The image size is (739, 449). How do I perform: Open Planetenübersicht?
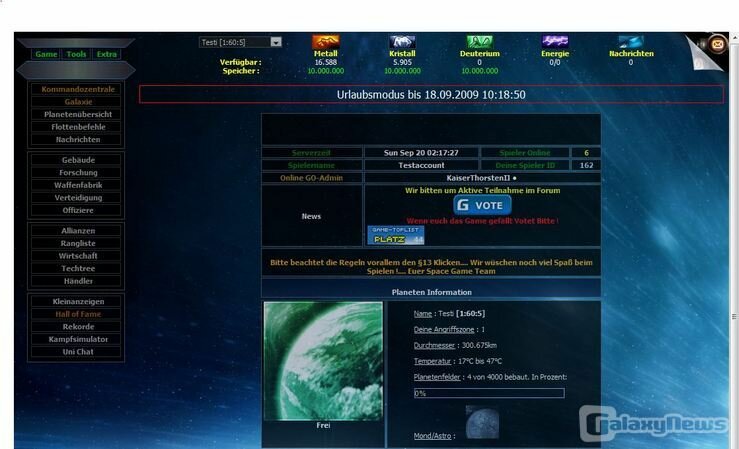[x=78, y=114]
